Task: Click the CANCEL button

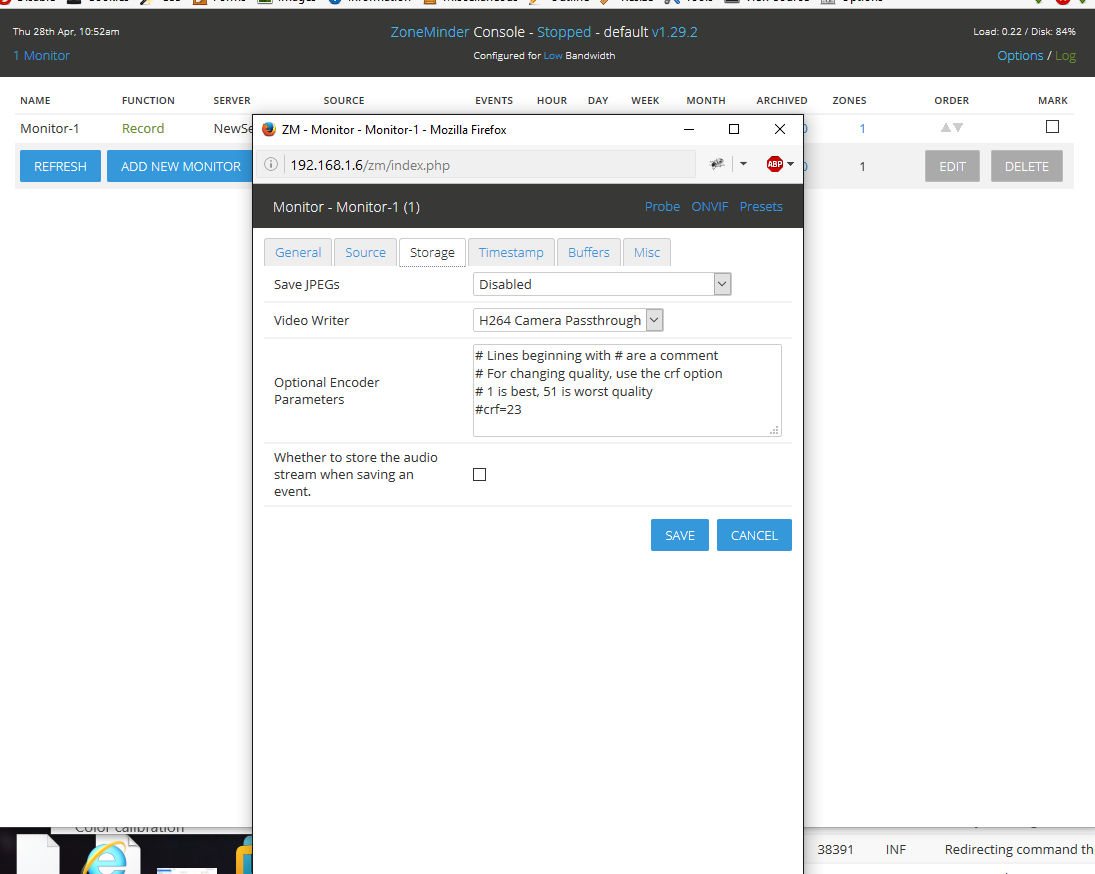Action: [754, 535]
